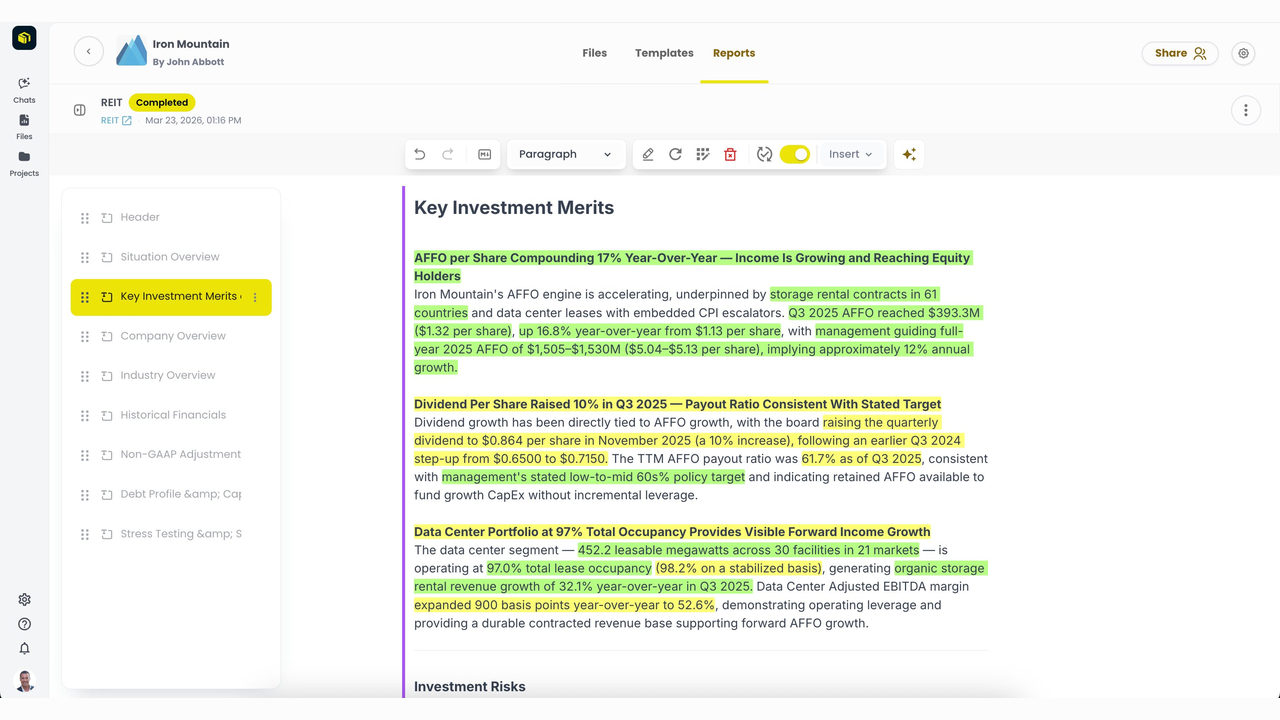Click highlighted "expanded 900 basis points" text
The width and height of the screenshot is (1280, 720).
[565, 605]
